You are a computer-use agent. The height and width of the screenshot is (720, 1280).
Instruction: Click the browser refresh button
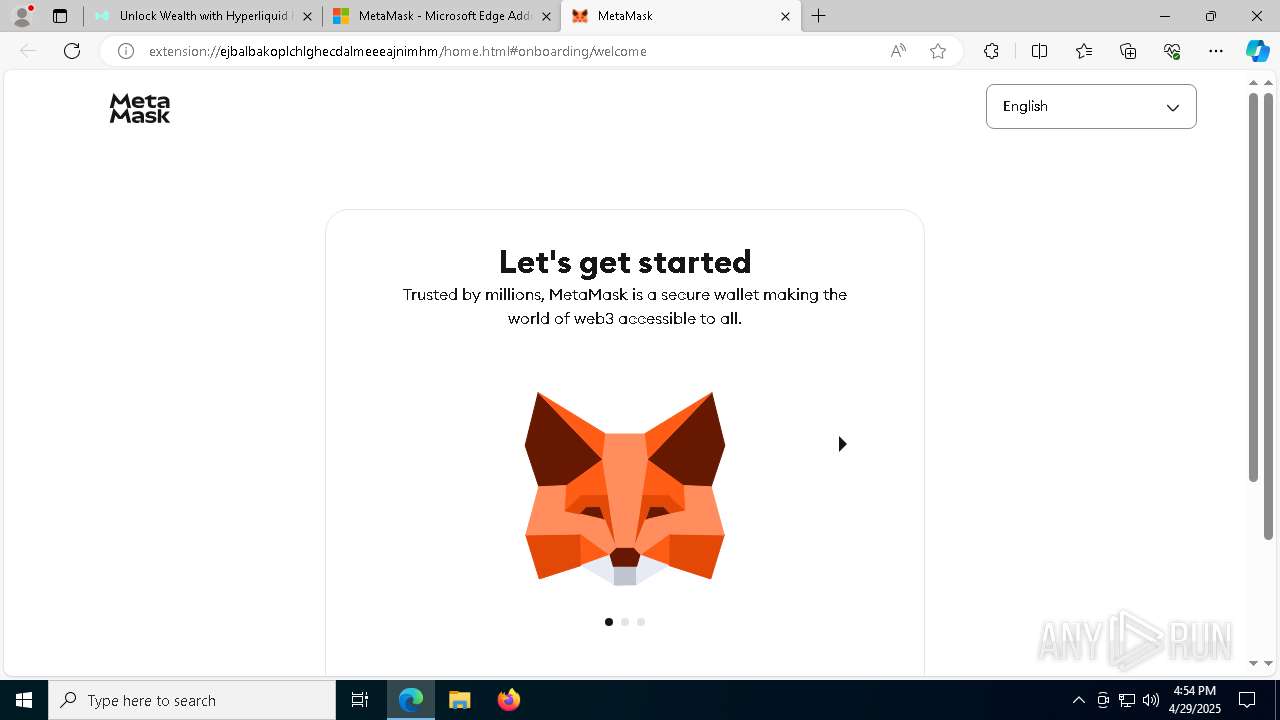click(x=72, y=51)
